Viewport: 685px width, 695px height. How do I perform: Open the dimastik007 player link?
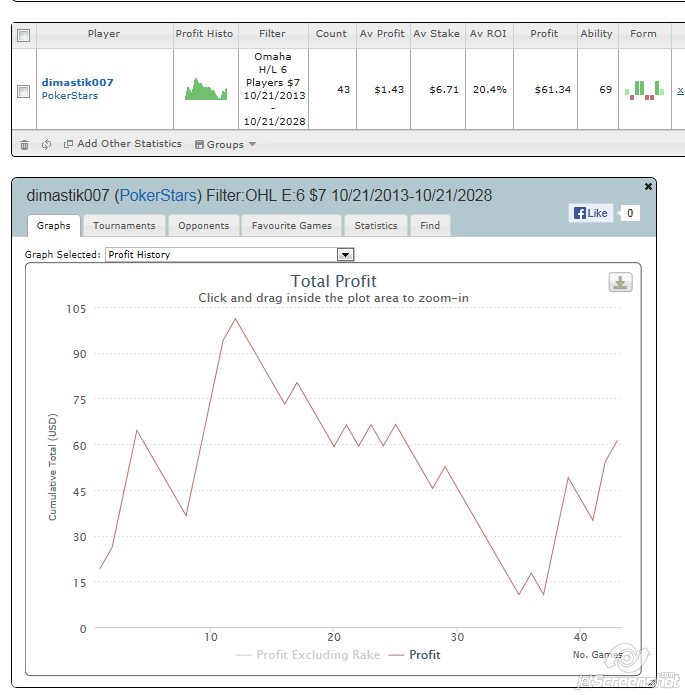click(78, 82)
